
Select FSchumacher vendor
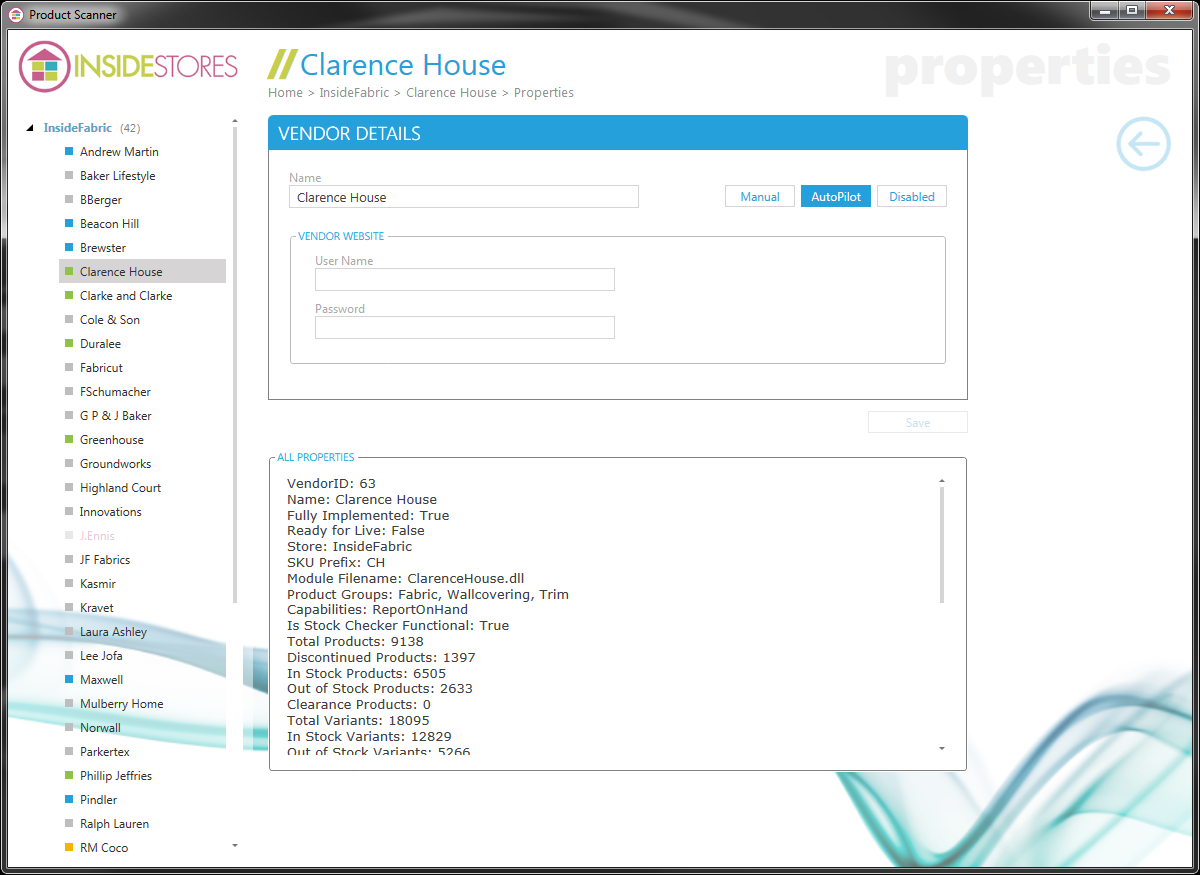pyautogui.click(x=115, y=392)
